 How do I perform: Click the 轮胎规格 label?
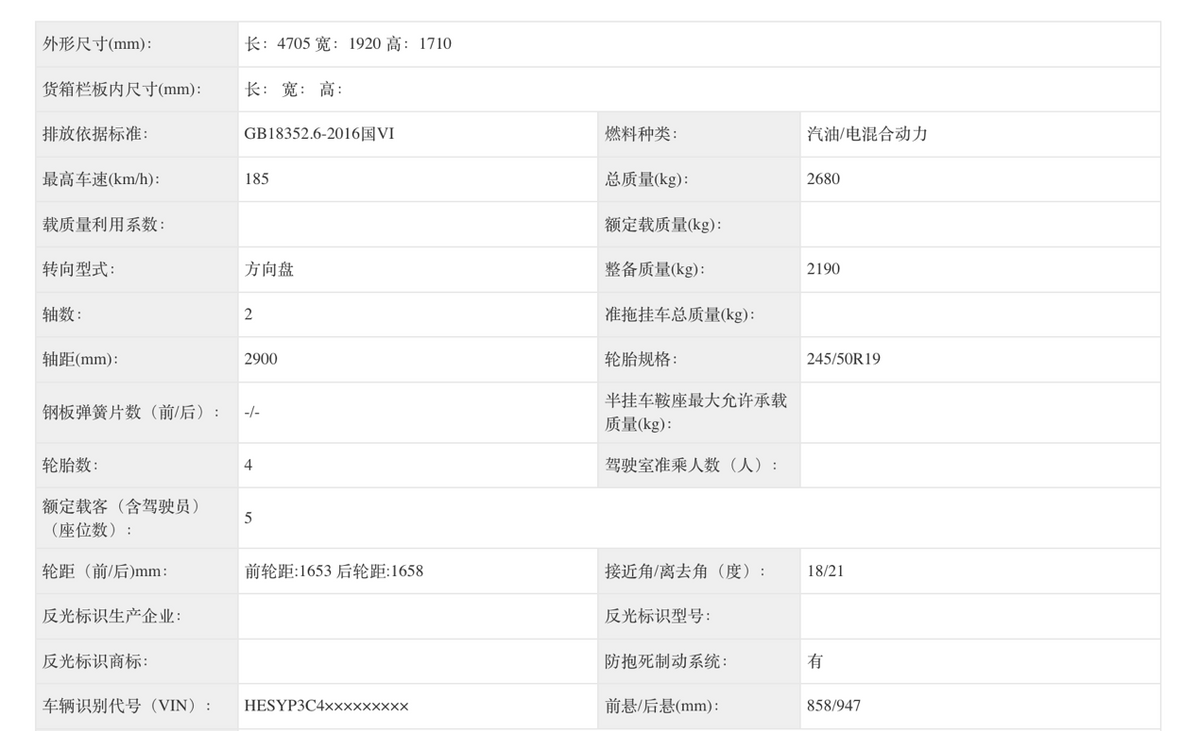click(641, 359)
